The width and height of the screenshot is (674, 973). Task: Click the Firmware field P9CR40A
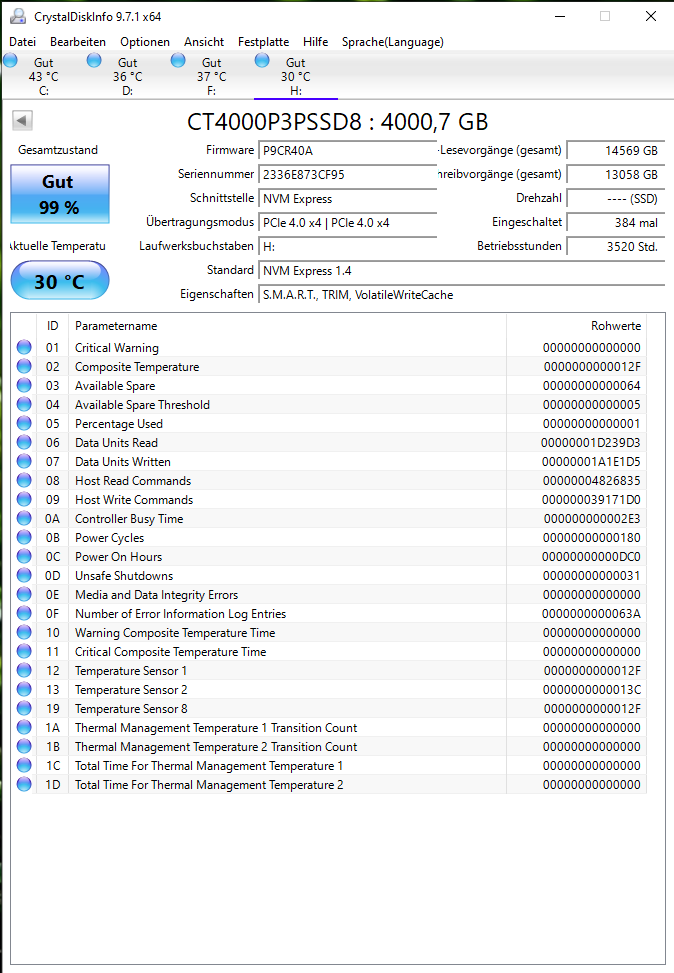click(348, 151)
